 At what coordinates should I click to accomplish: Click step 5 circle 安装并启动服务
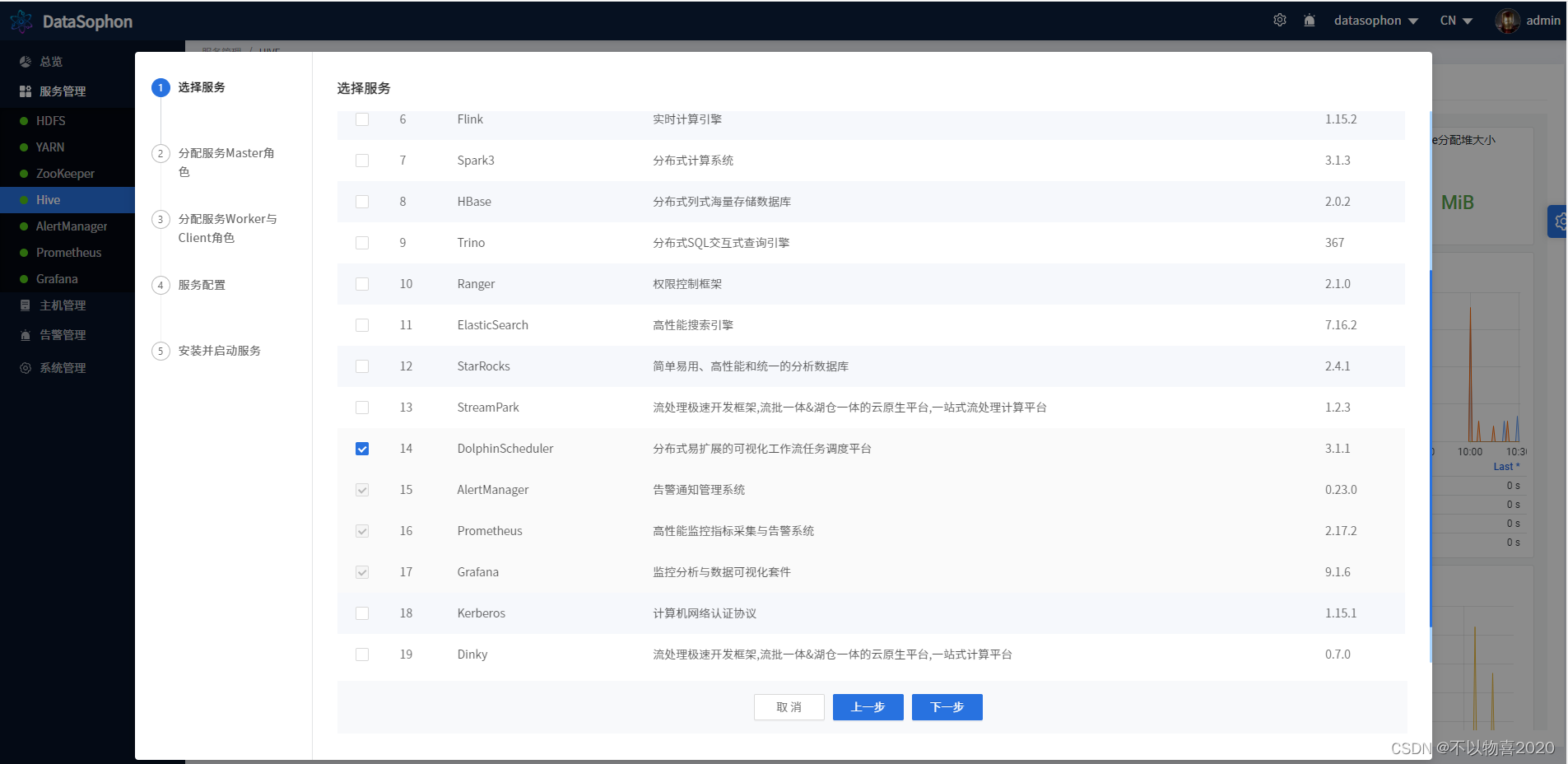point(161,351)
